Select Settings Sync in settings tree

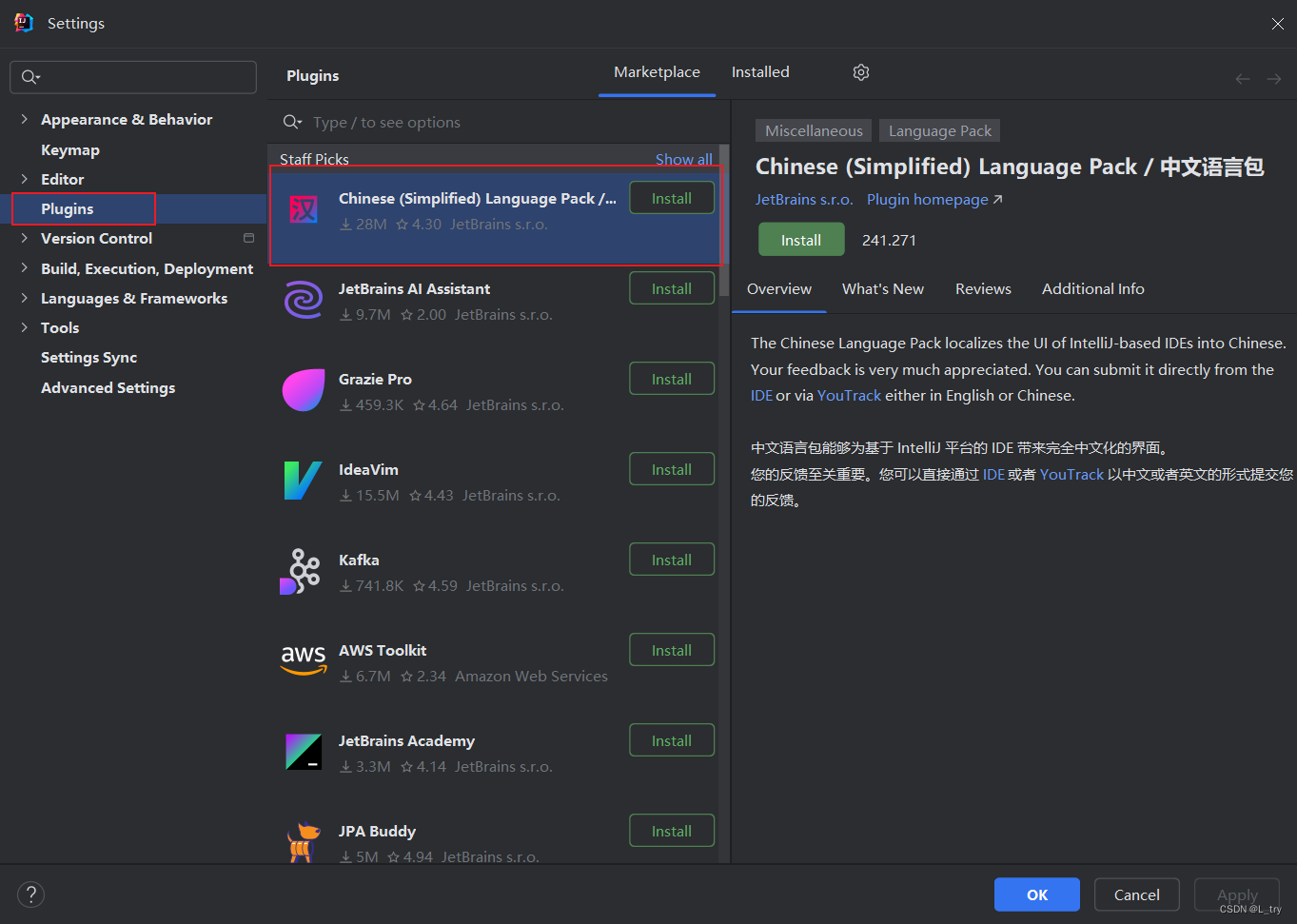point(88,357)
